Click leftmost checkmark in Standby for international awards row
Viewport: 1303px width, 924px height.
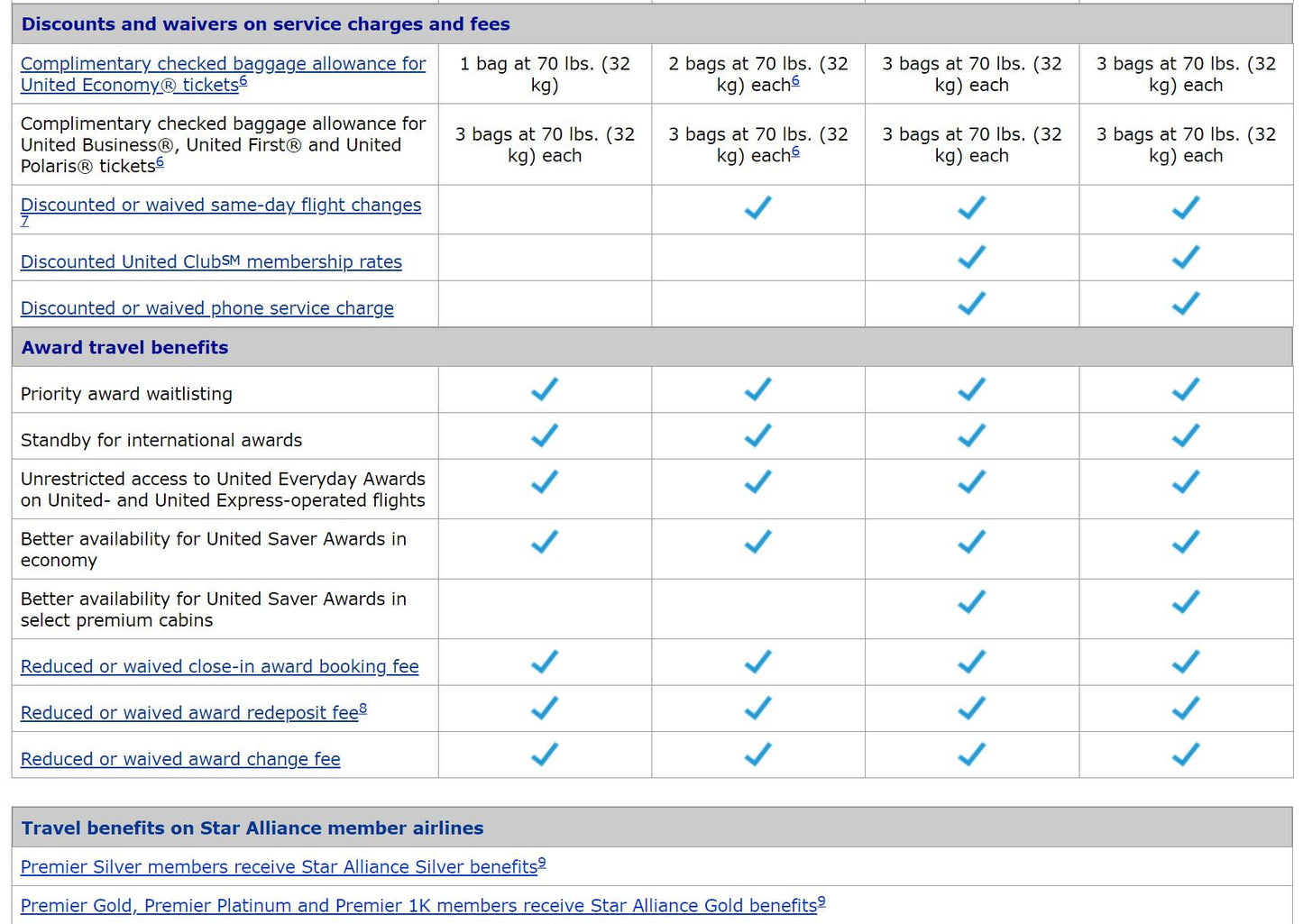tap(545, 436)
